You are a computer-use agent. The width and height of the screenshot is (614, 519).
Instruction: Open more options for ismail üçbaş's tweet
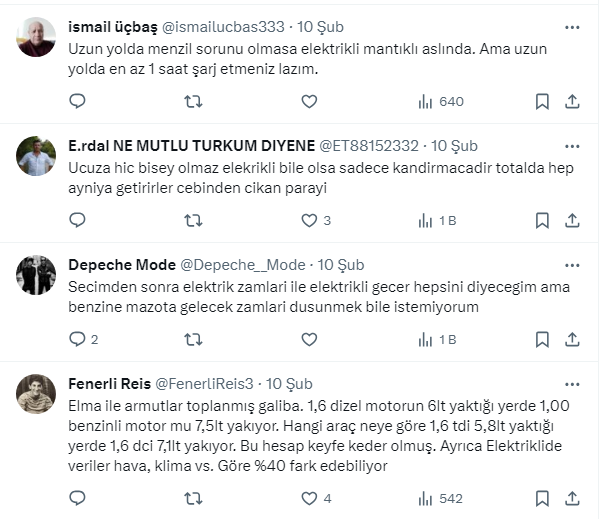[571, 26]
